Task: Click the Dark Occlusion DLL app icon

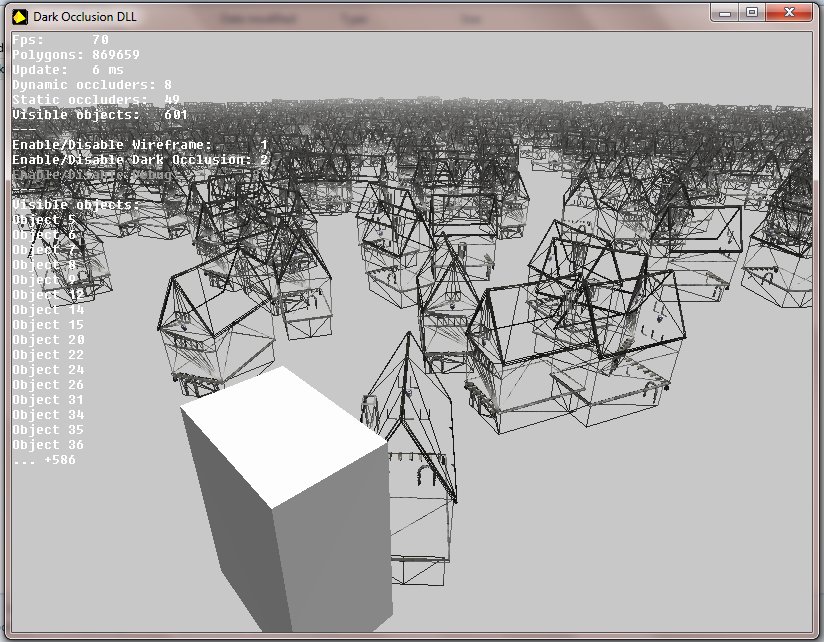Action: pyautogui.click(x=18, y=14)
